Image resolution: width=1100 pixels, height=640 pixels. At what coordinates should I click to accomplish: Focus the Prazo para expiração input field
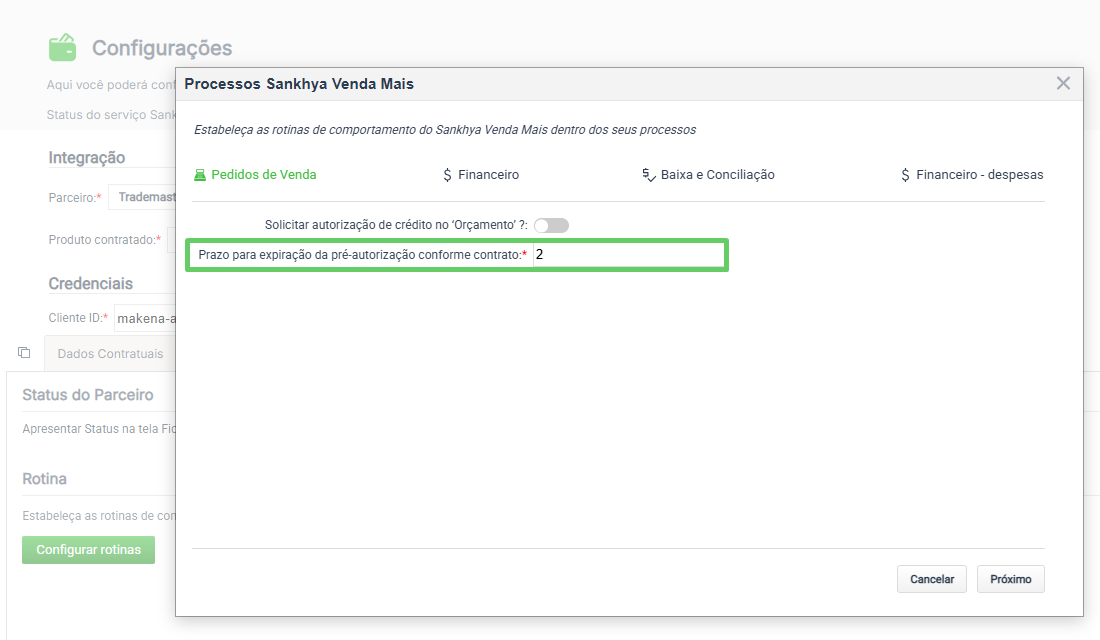pos(629,255)
